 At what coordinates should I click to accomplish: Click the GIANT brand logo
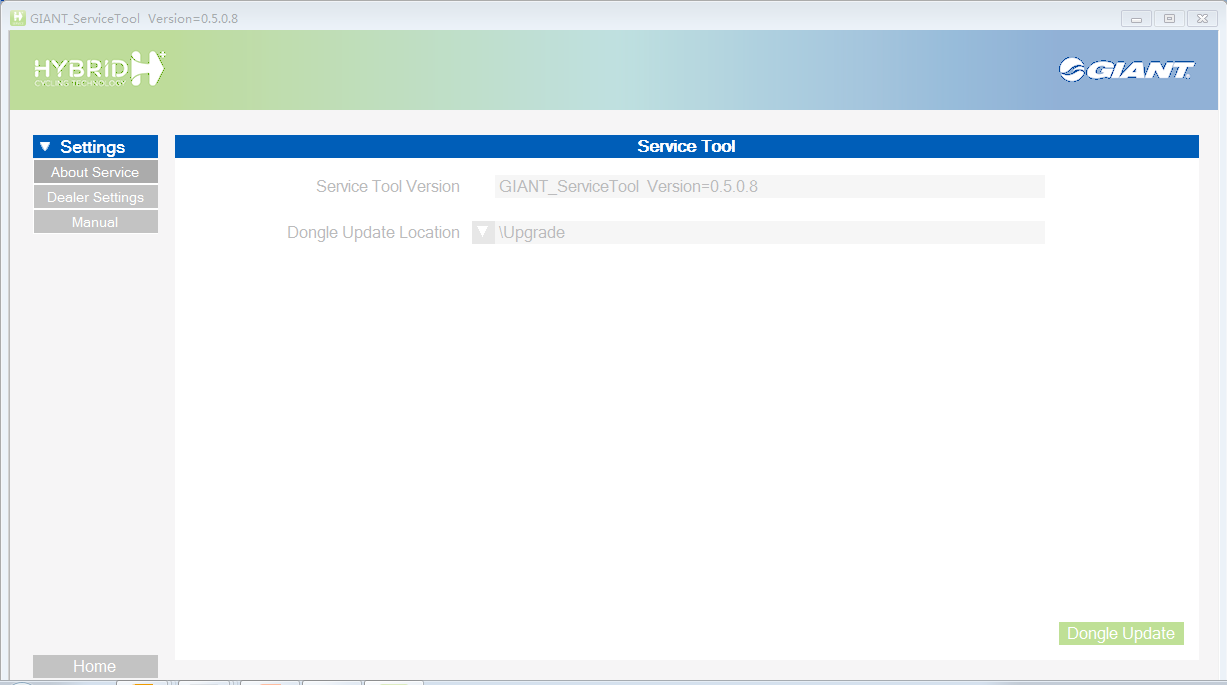coord(1127,69)
